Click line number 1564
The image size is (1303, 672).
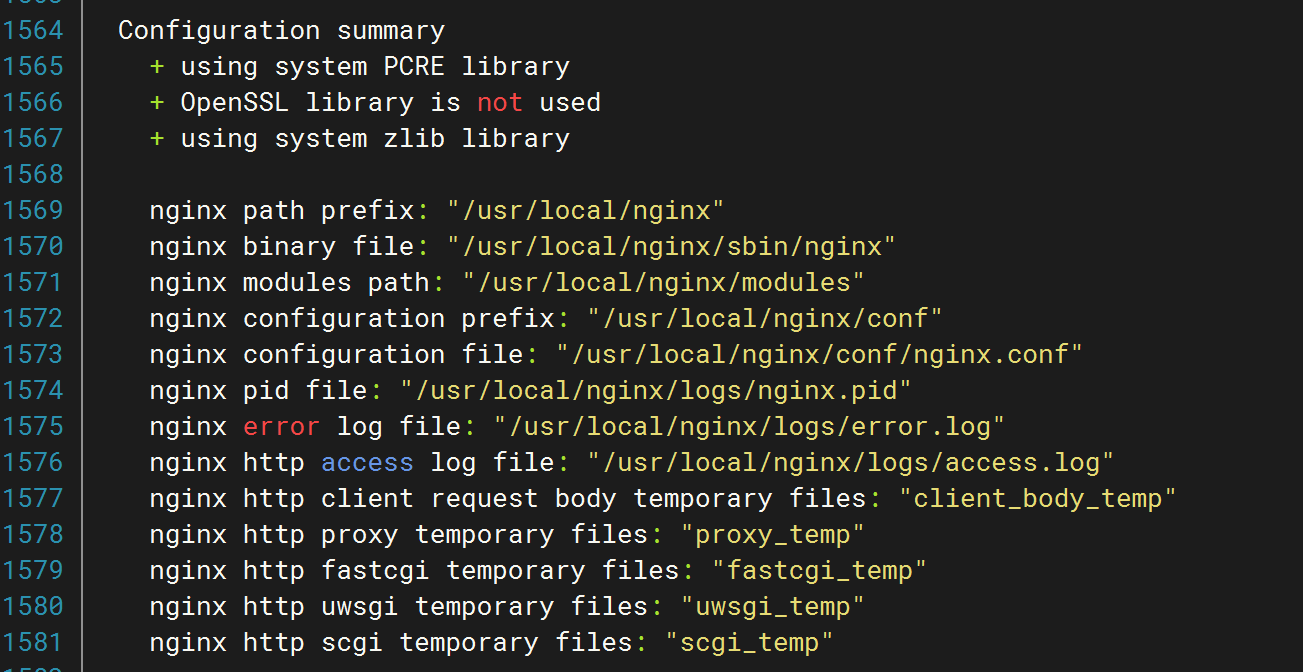click(x=33, y=31)
